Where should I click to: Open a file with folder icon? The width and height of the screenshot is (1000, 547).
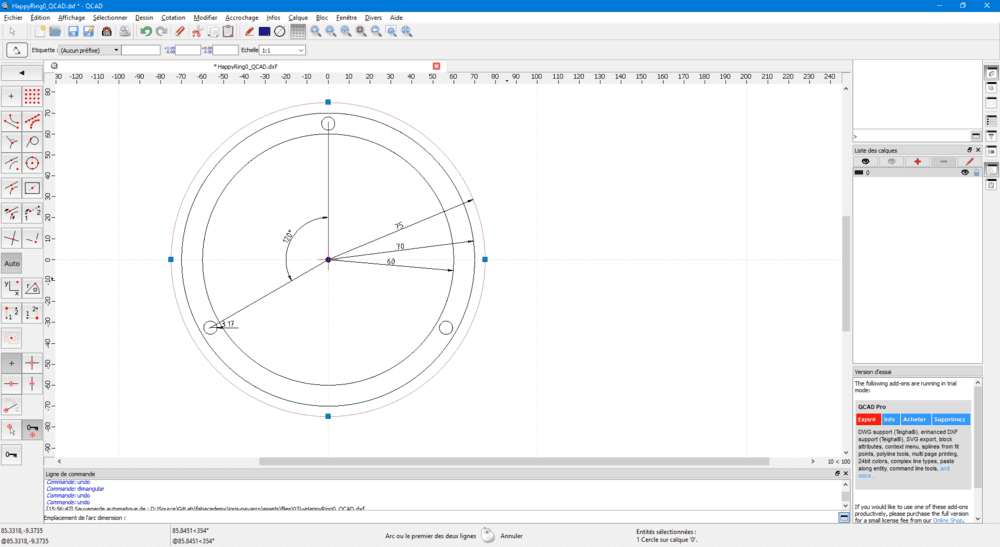click(x=55, y=31)
